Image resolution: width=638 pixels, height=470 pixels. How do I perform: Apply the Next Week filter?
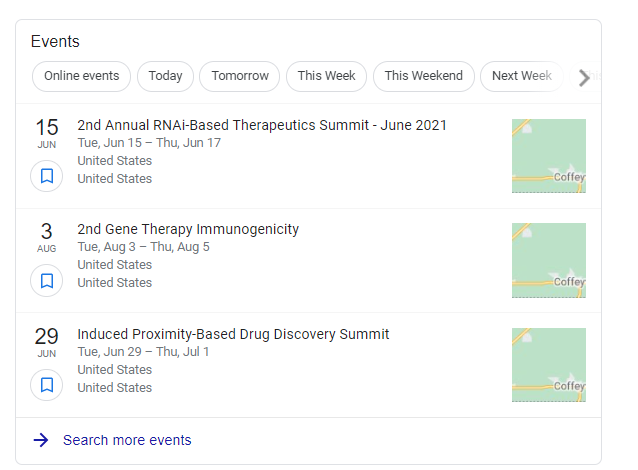tap(522, 76)
